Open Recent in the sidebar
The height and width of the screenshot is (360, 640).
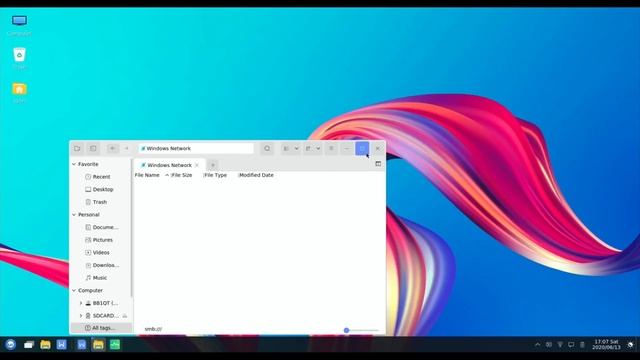click(101, 177)
